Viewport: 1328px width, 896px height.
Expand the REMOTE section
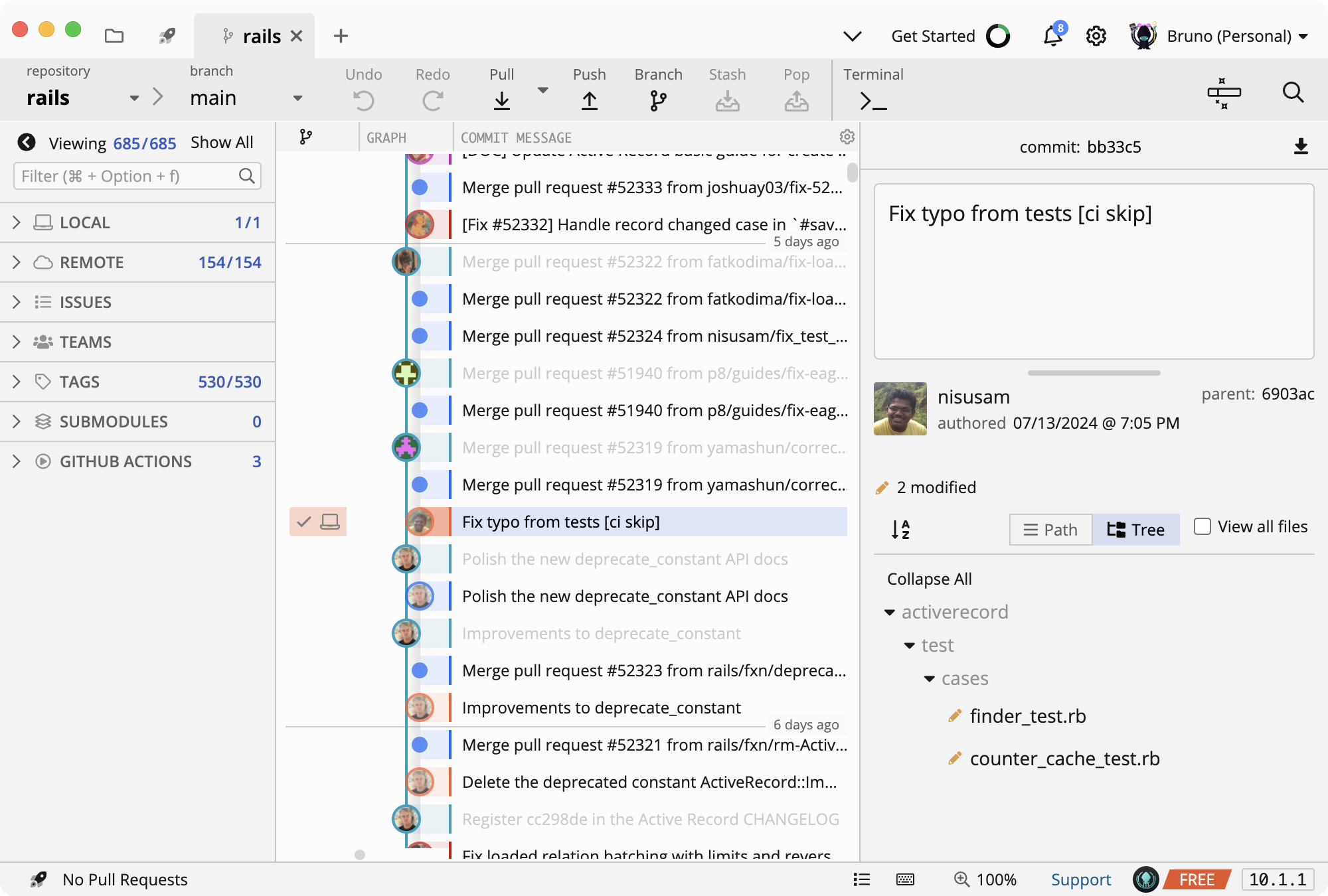click(x=17, y=262)
